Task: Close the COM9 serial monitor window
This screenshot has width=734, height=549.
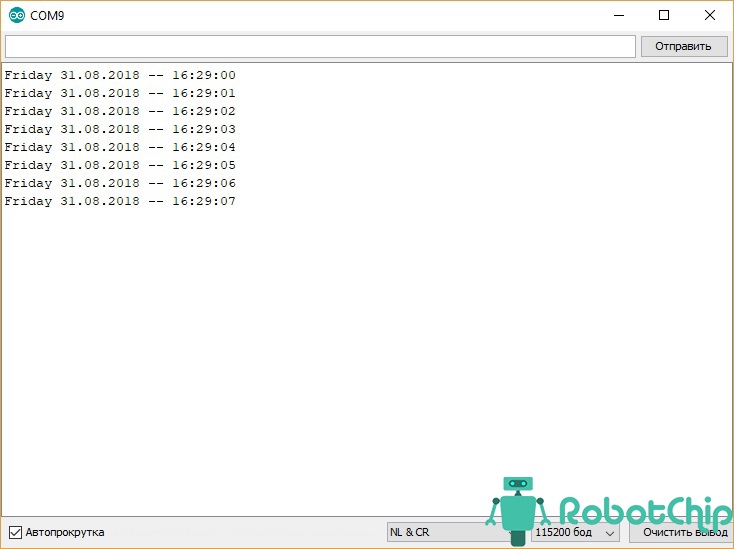Action: 710,15
